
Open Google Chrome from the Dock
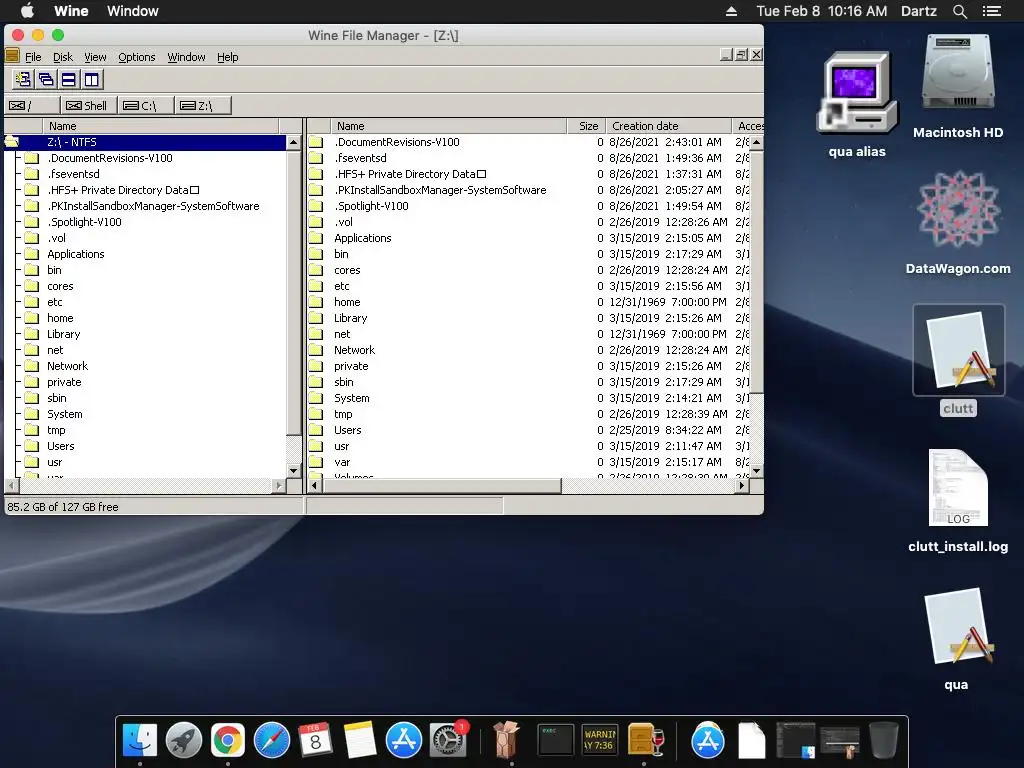227,740
